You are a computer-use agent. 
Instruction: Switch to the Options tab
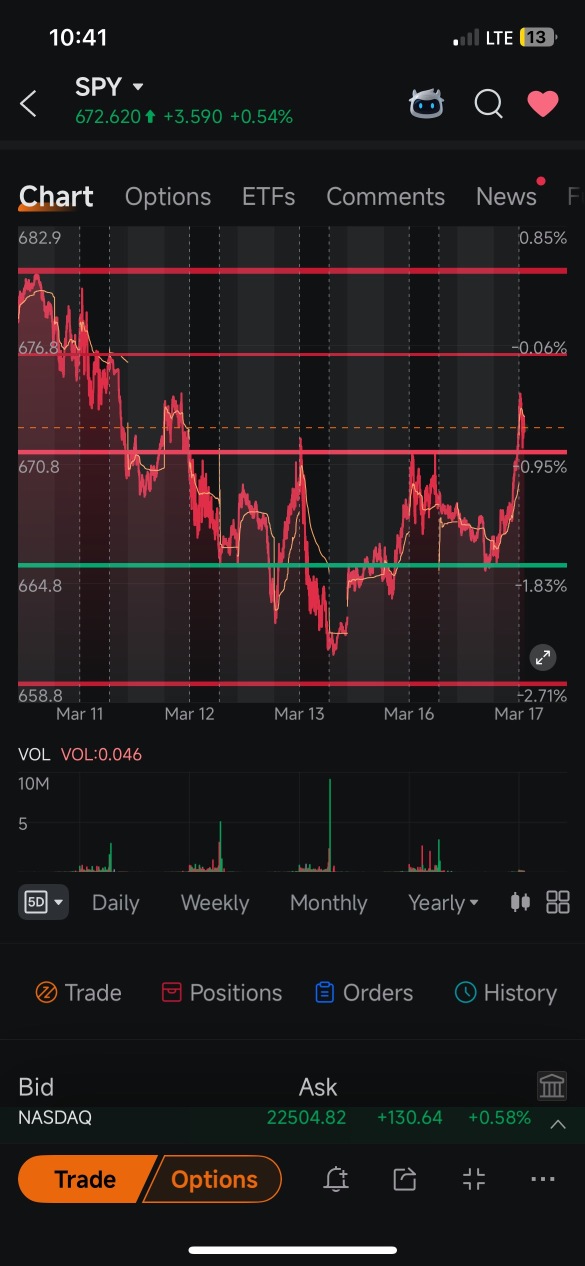pos(168,197)
